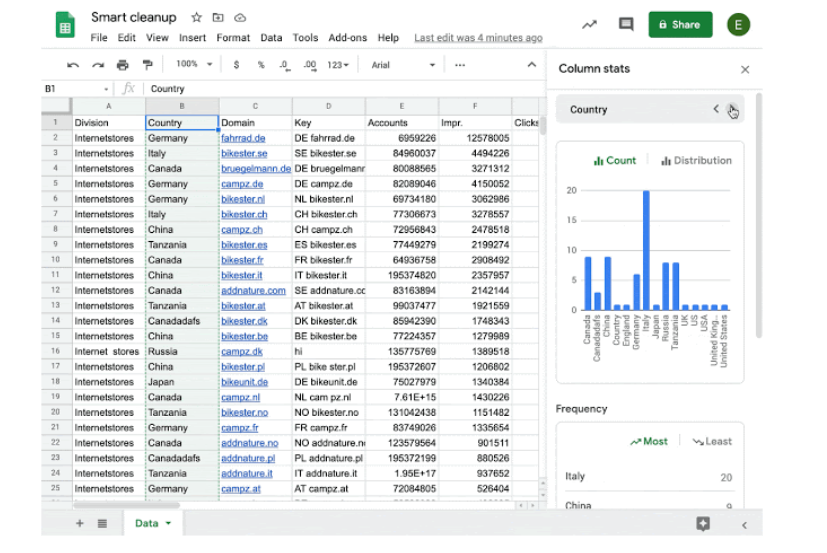Open the zoom 100% dropdown
The width and height of the screenshot is (827, 553).
pyautogui.click(x=194, y=64)
